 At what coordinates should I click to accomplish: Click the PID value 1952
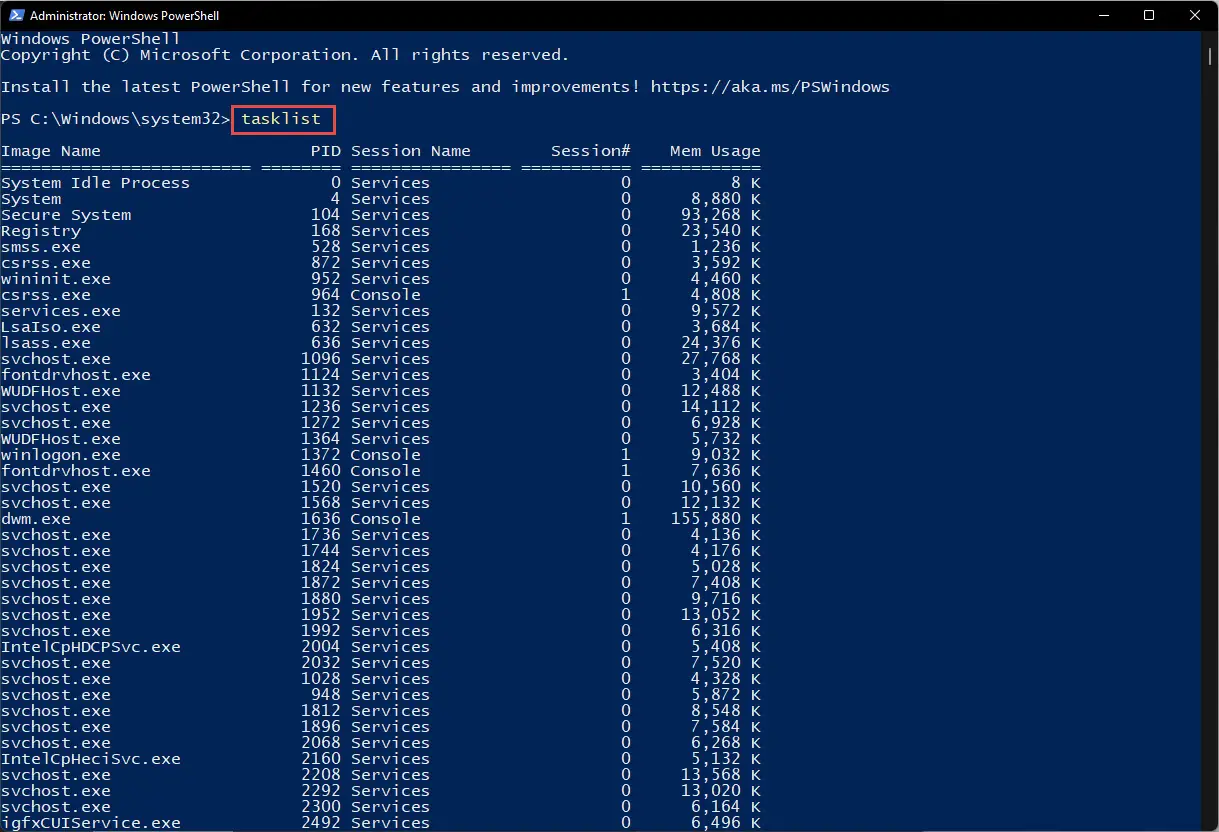tap(321, 615)
